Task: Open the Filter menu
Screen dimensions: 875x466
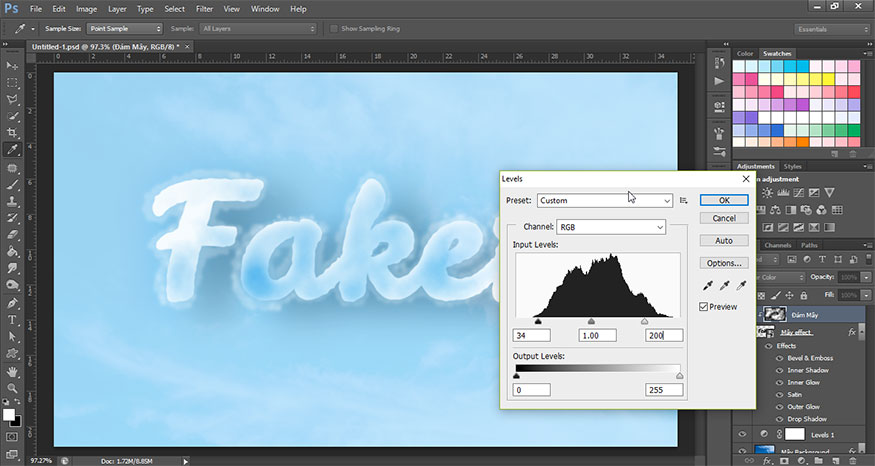Action: [x=204, y=9]
